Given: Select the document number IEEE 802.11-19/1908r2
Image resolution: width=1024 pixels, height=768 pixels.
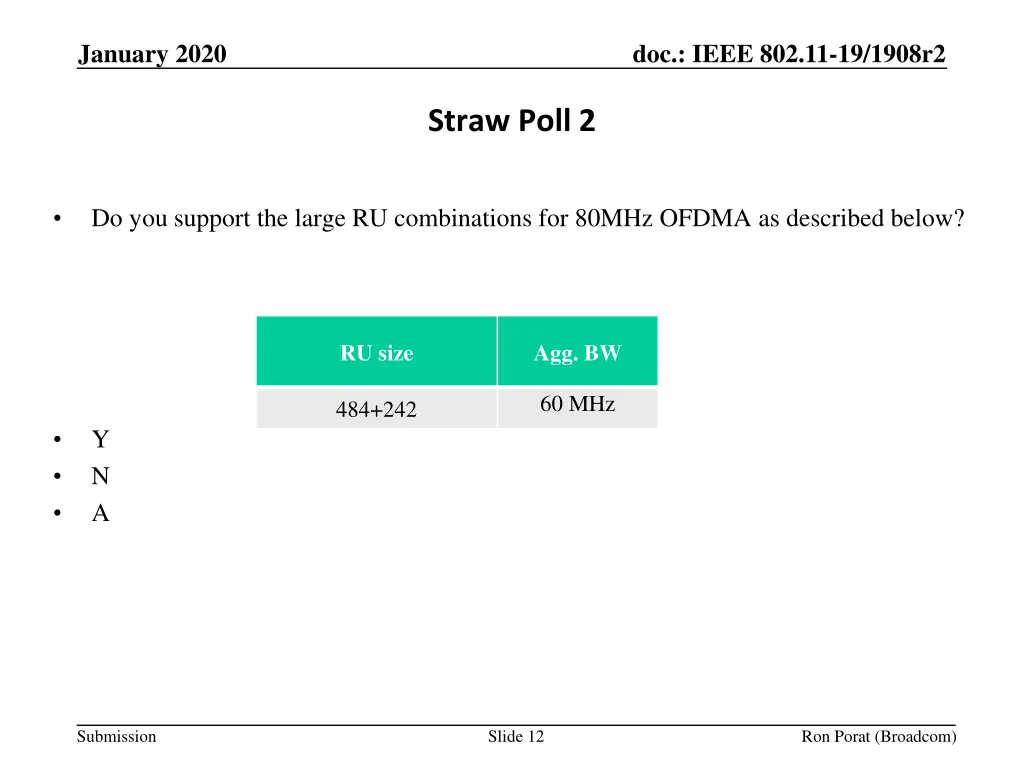Looking at the screenshot, I should pyautogui.click(x=789, y=54).
